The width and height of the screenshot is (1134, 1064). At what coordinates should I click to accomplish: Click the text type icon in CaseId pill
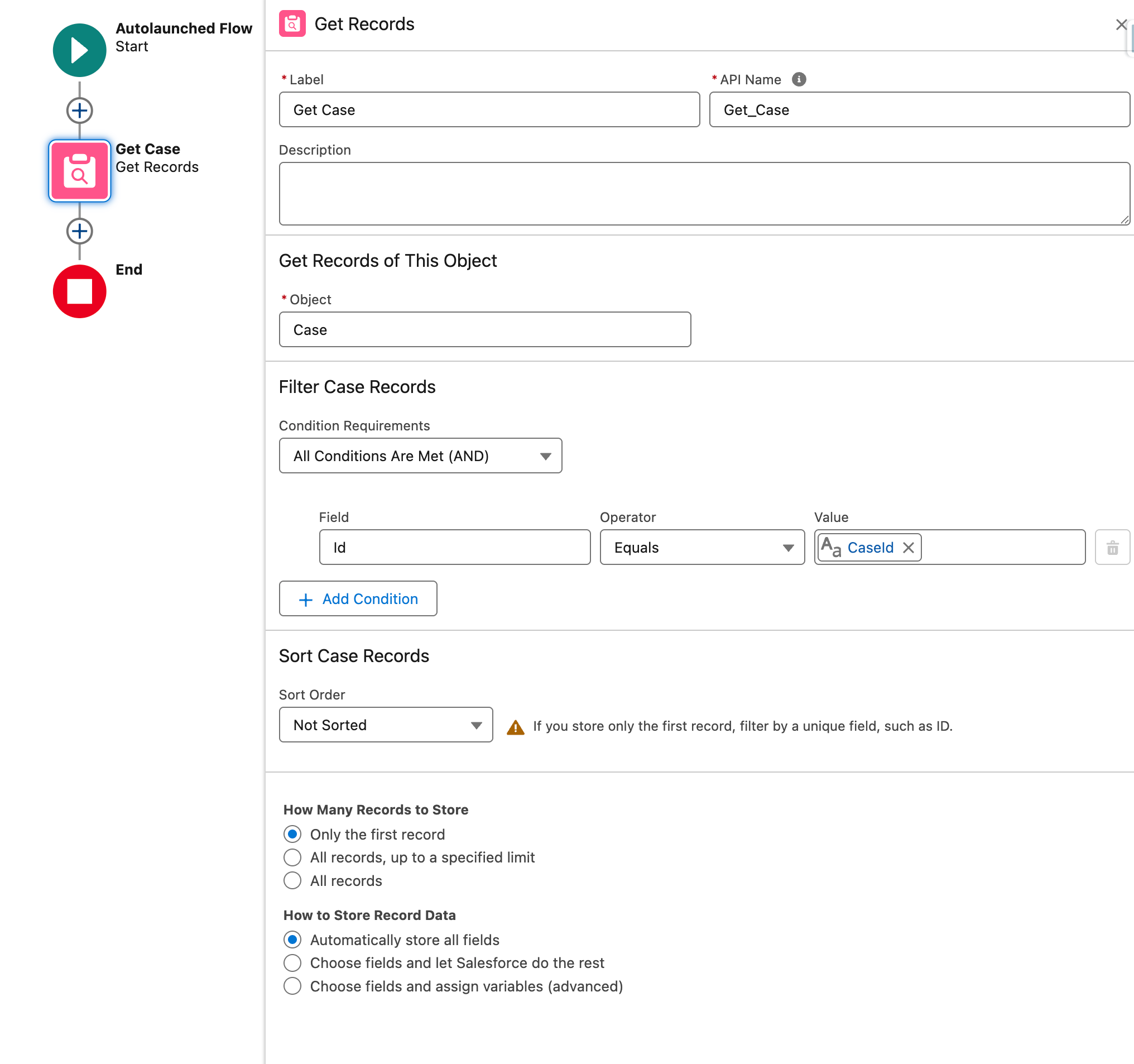point(830,547)
